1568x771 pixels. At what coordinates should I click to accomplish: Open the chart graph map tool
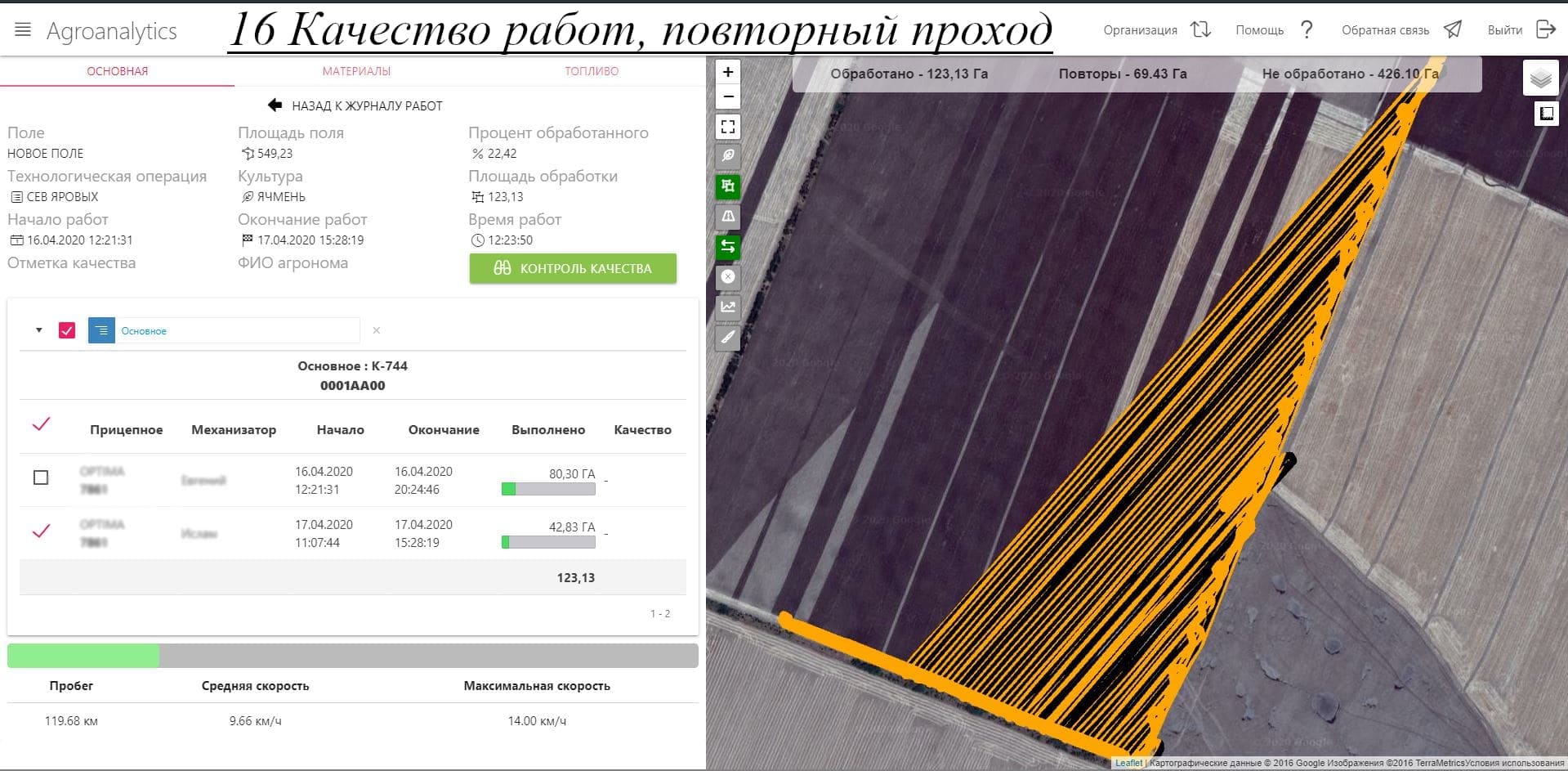[727, 307]
